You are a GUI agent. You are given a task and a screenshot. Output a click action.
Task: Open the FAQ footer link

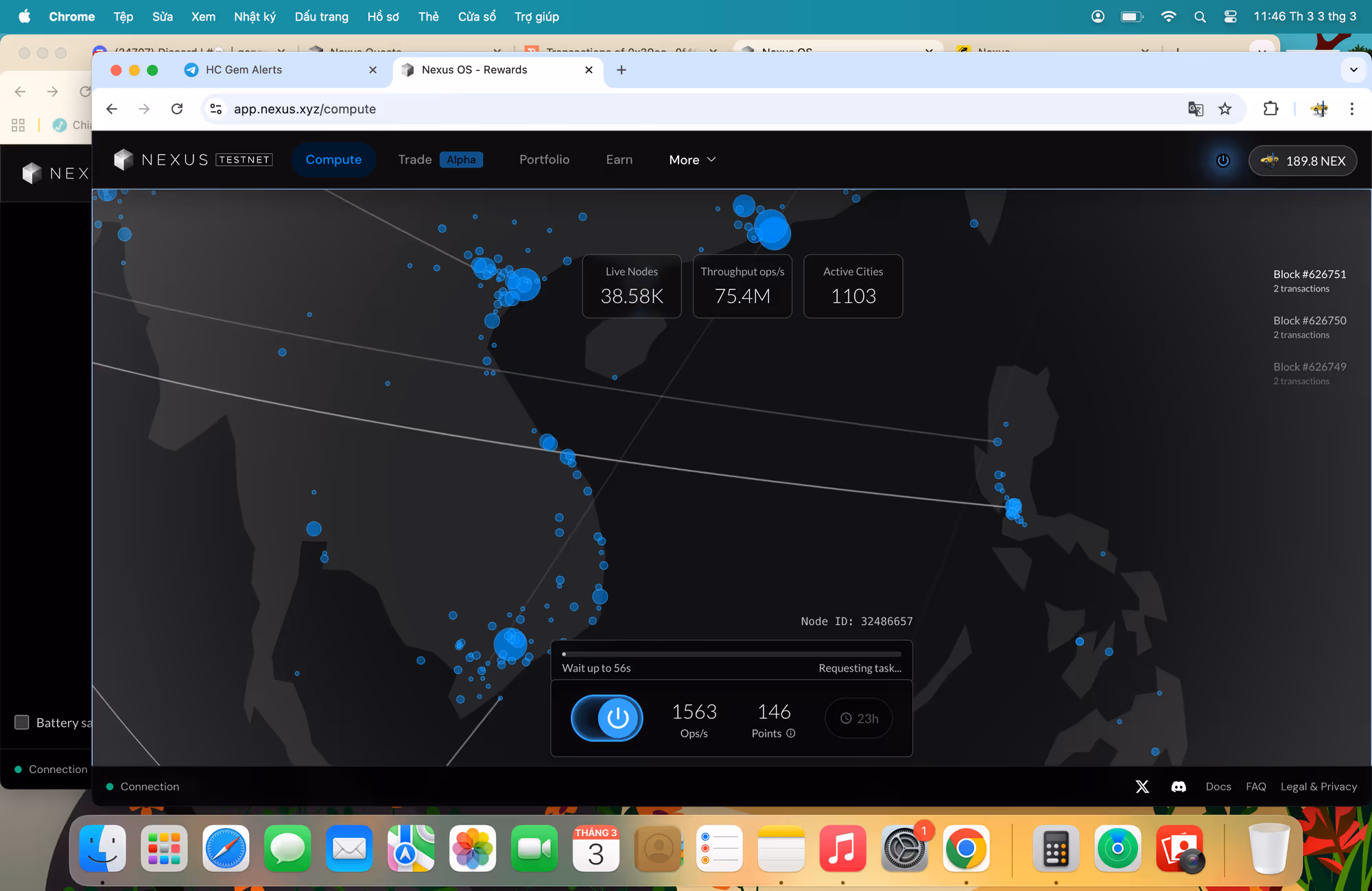(1256, 787)
